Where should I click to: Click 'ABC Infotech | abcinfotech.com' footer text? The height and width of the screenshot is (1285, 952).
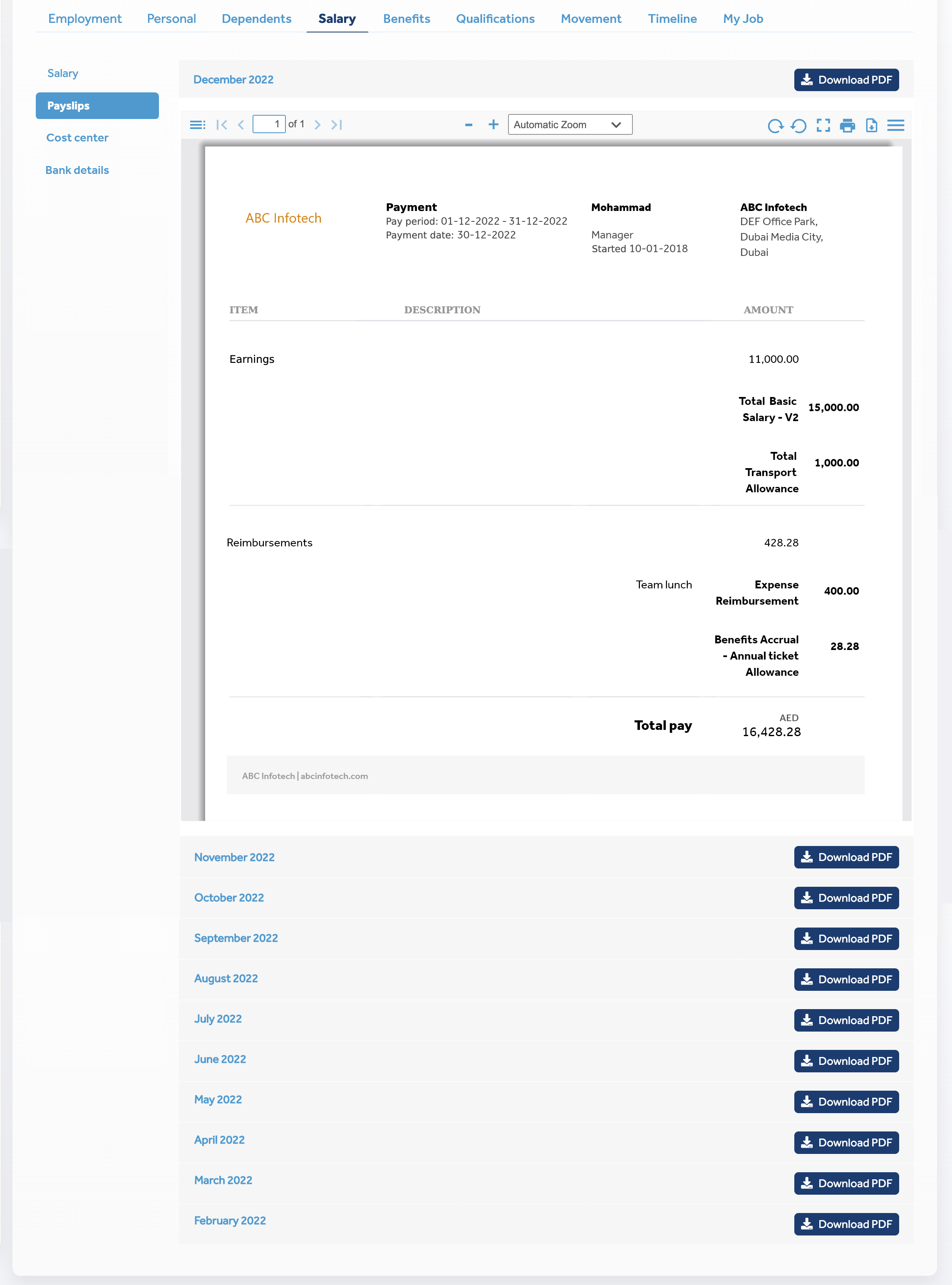click(x=305, y=776)
